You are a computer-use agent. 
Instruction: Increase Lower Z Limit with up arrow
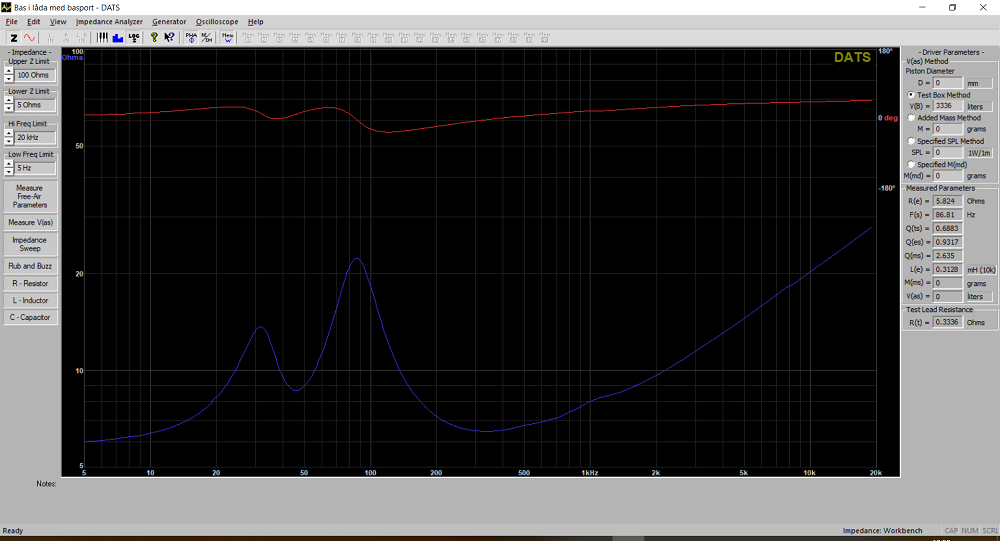[9, 101]
